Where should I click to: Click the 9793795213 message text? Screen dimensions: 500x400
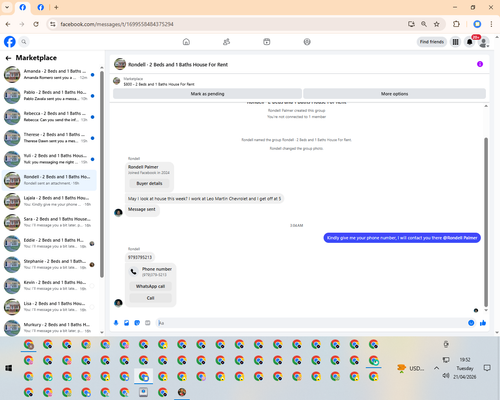140,257
